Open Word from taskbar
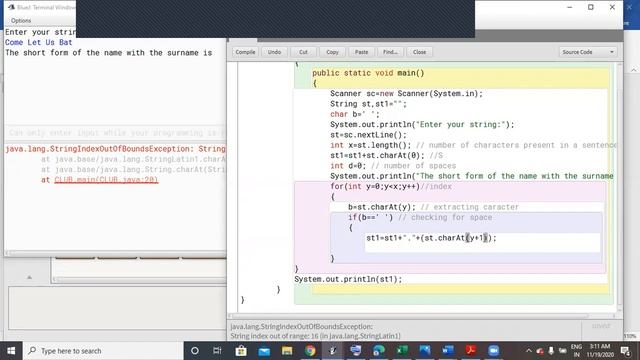 pyautogui.click(x=448, y=351)
